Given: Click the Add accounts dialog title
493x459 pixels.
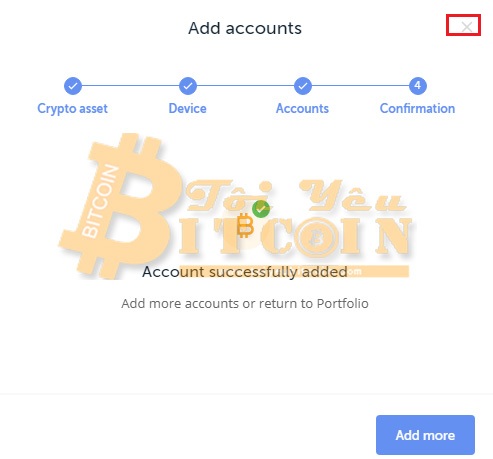Looking at the screenshot, I should click(245, 28).
